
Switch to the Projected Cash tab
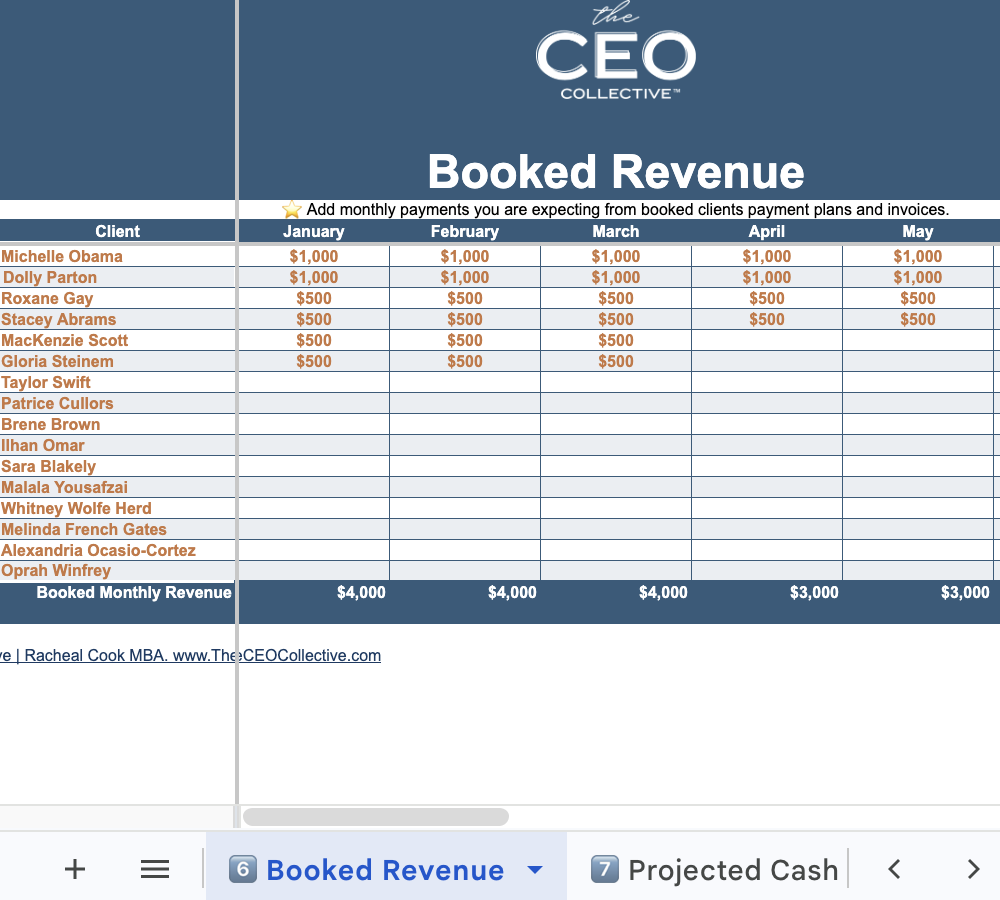(715, 870)
